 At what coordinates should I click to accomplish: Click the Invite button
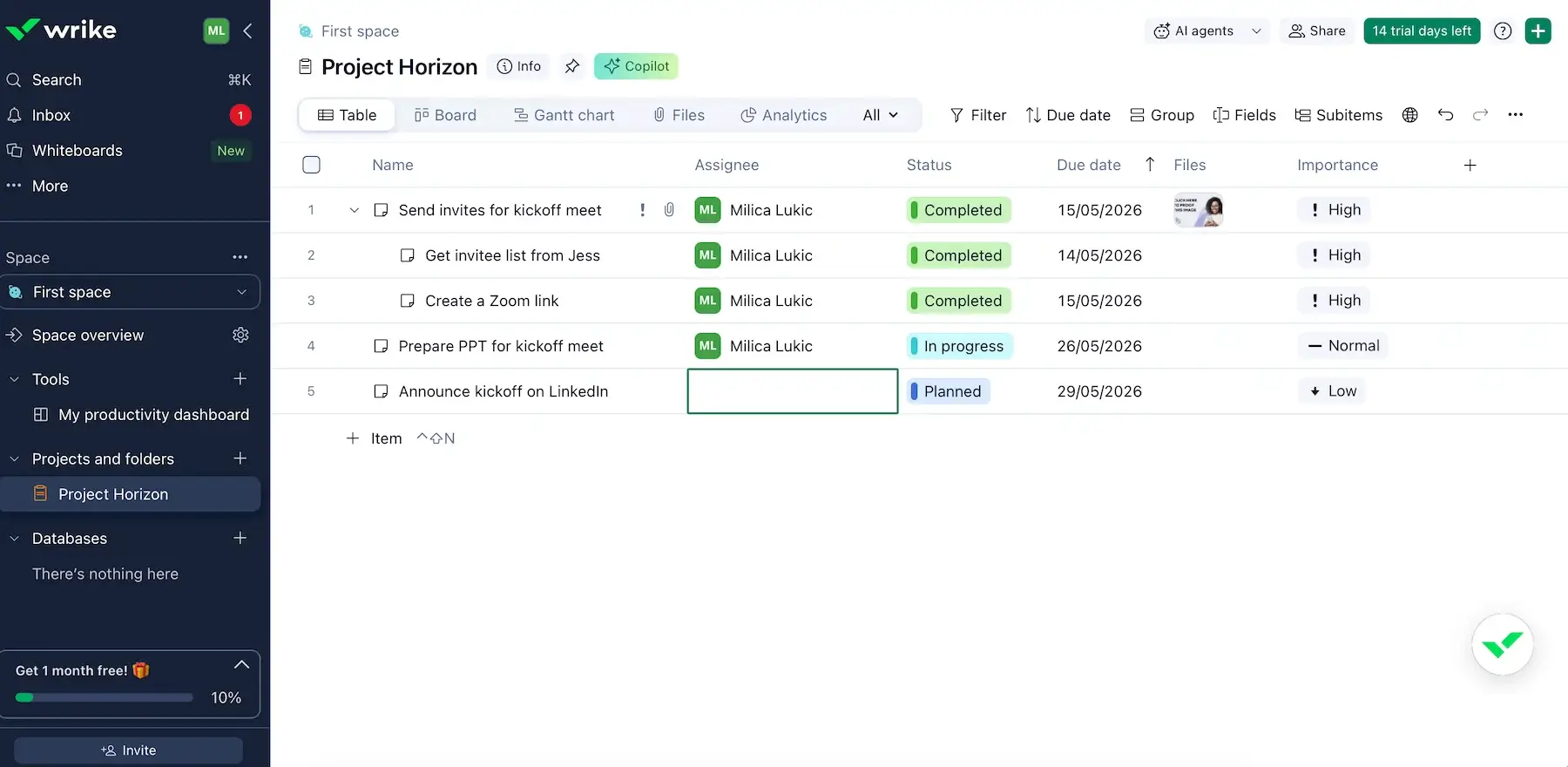(128, 750)
